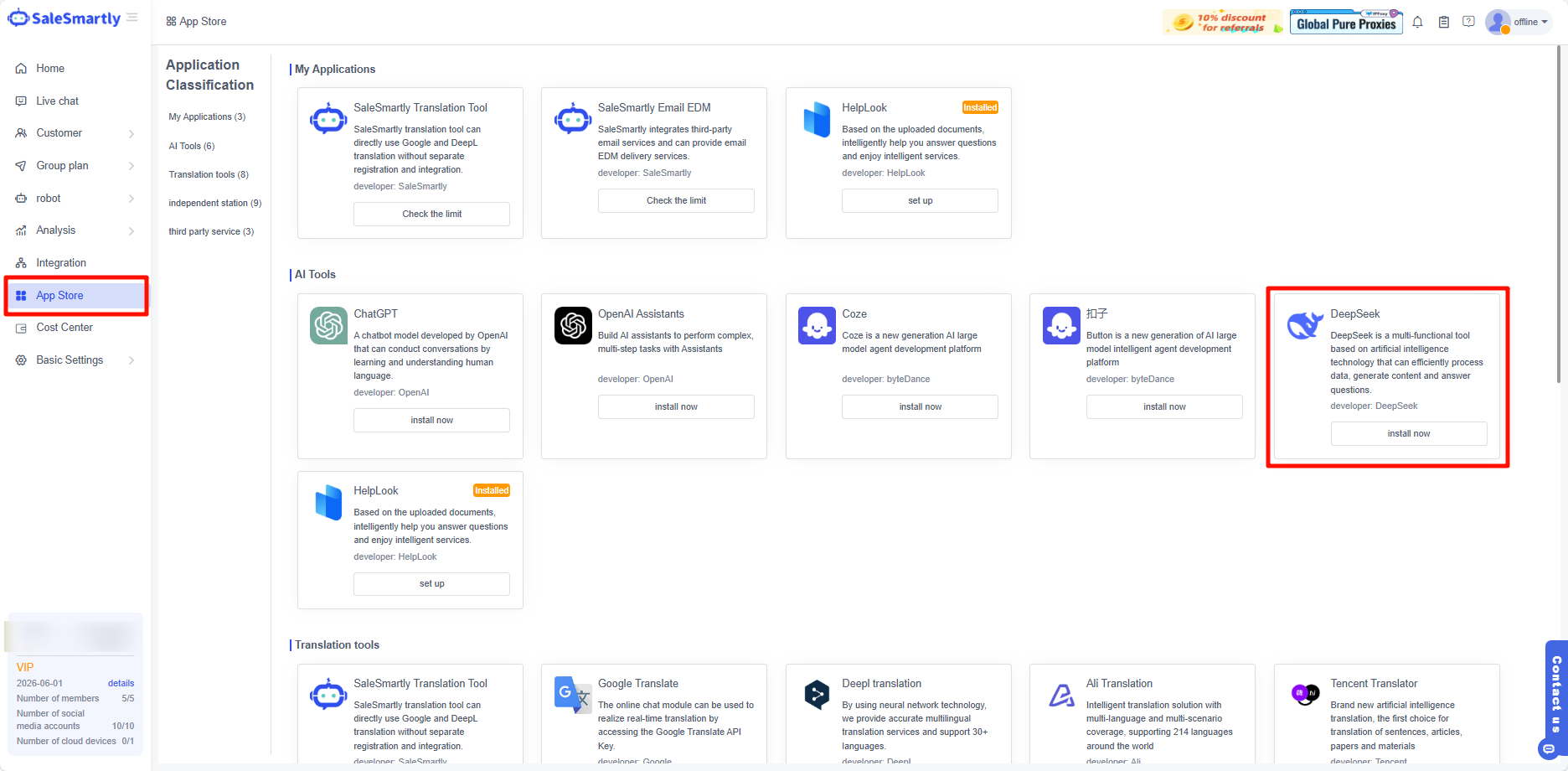Expand the Basic Settings menu
The image size is (1568, 771).
tap(132, 360)
